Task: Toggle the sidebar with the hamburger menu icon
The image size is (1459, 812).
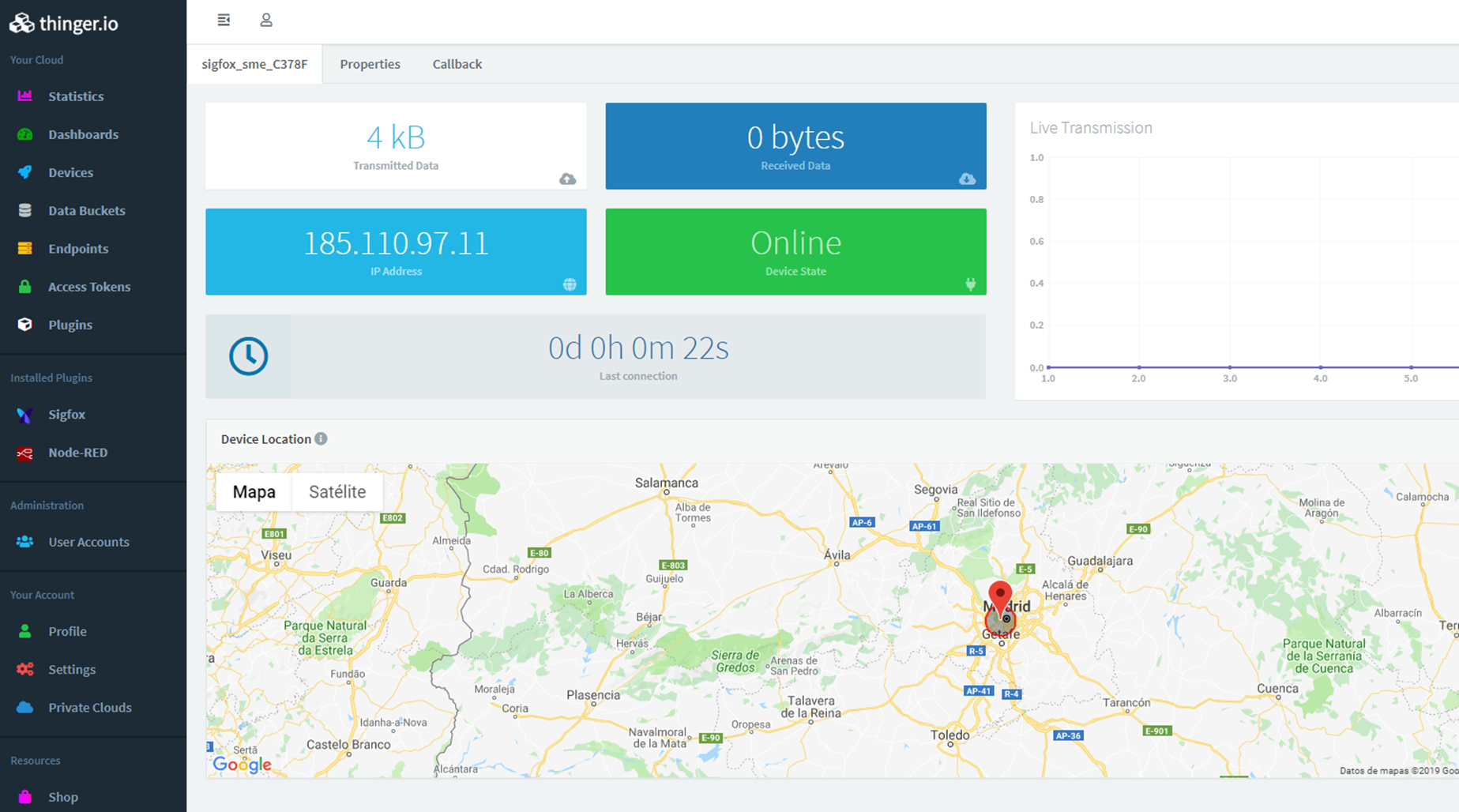Action: (224, 20)
